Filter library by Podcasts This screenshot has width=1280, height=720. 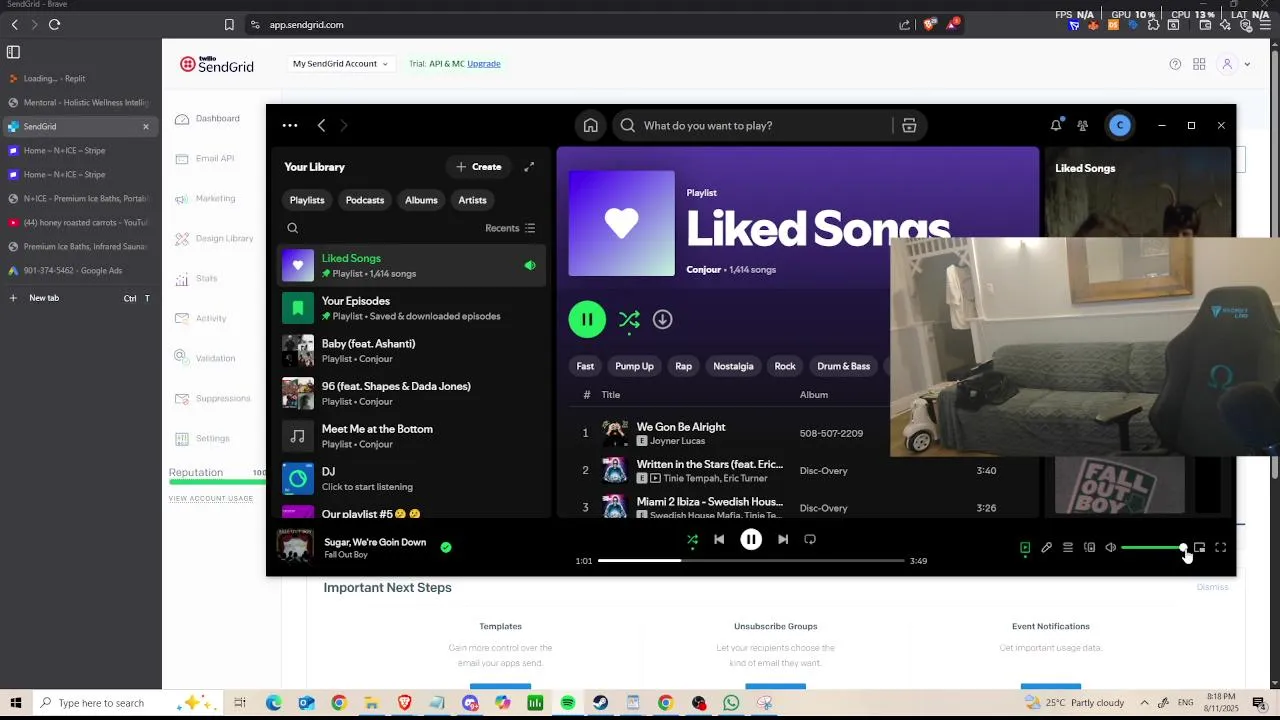[365, 200]
